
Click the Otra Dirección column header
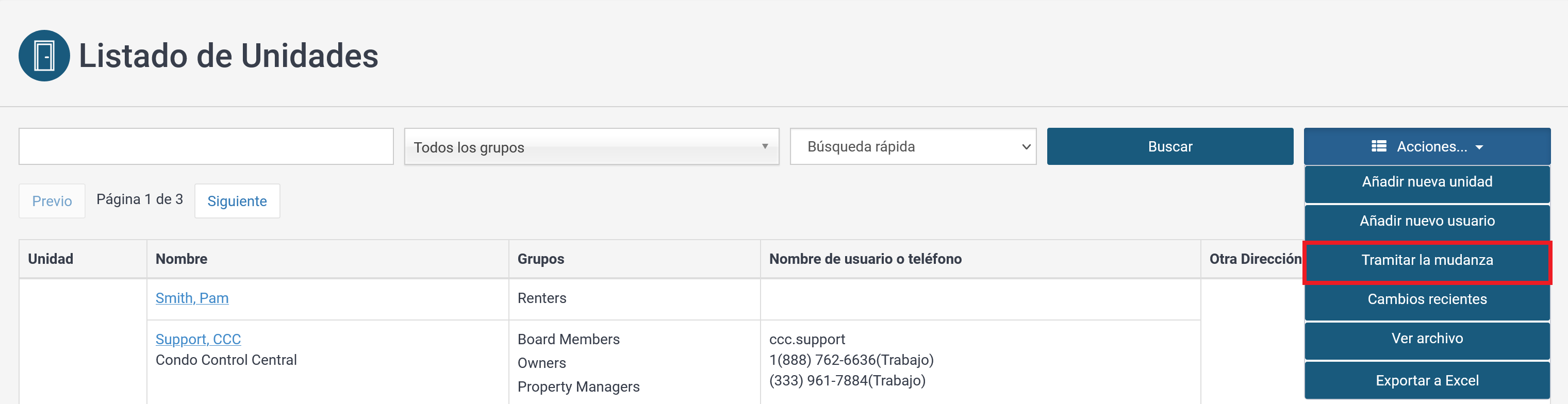[x=1255, y=259]
